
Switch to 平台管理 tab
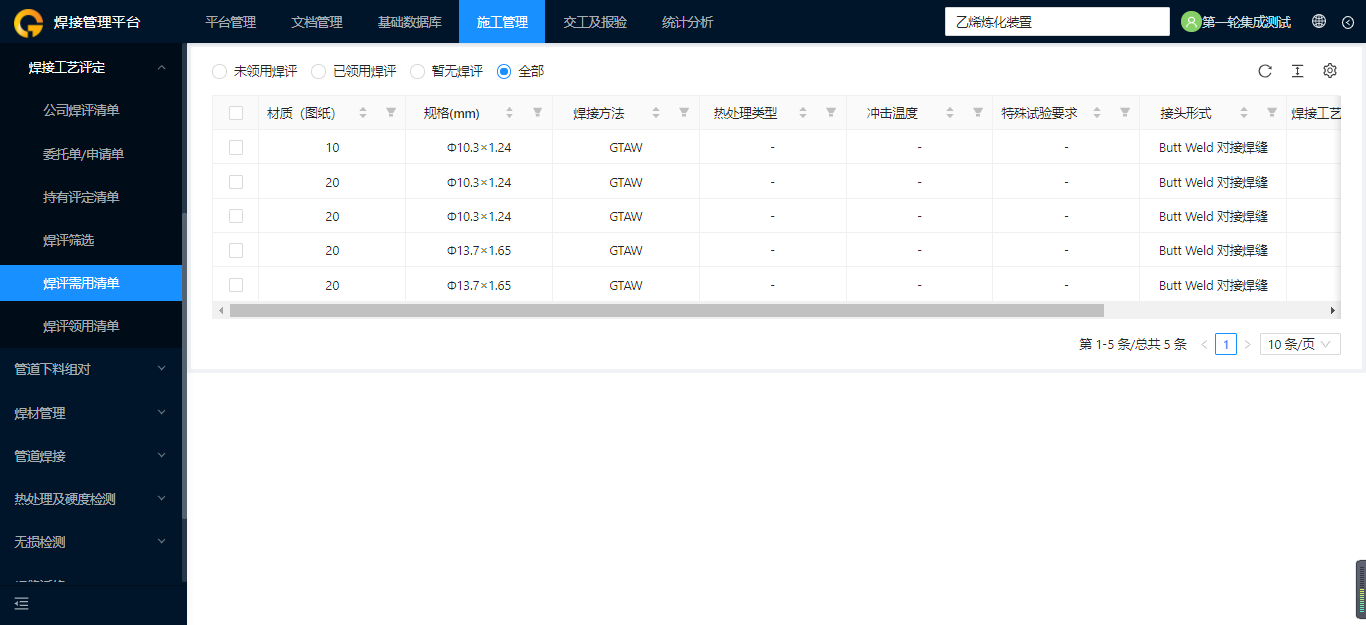point(230,22)
